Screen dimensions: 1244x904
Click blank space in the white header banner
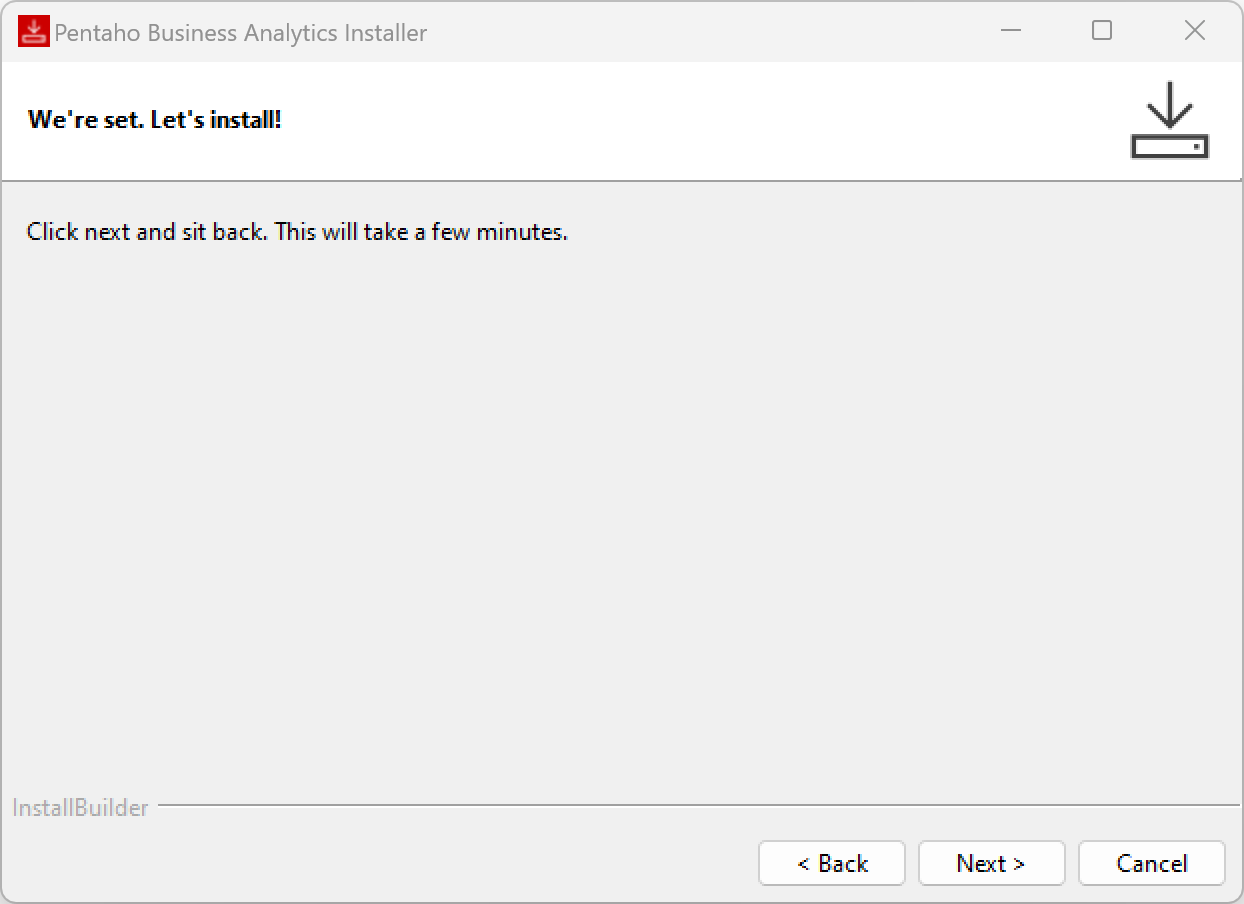coord(700,120)
